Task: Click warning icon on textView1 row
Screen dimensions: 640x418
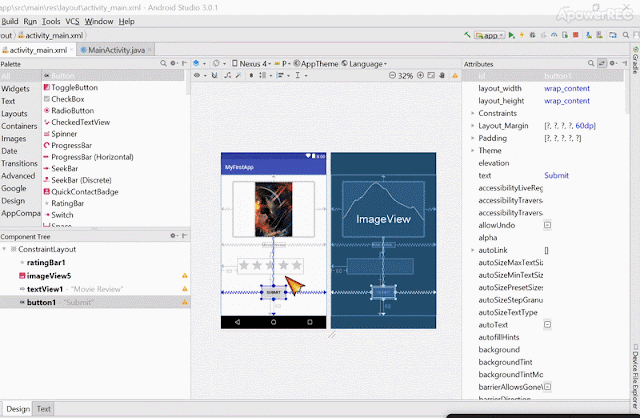Action: coord(184,289)
